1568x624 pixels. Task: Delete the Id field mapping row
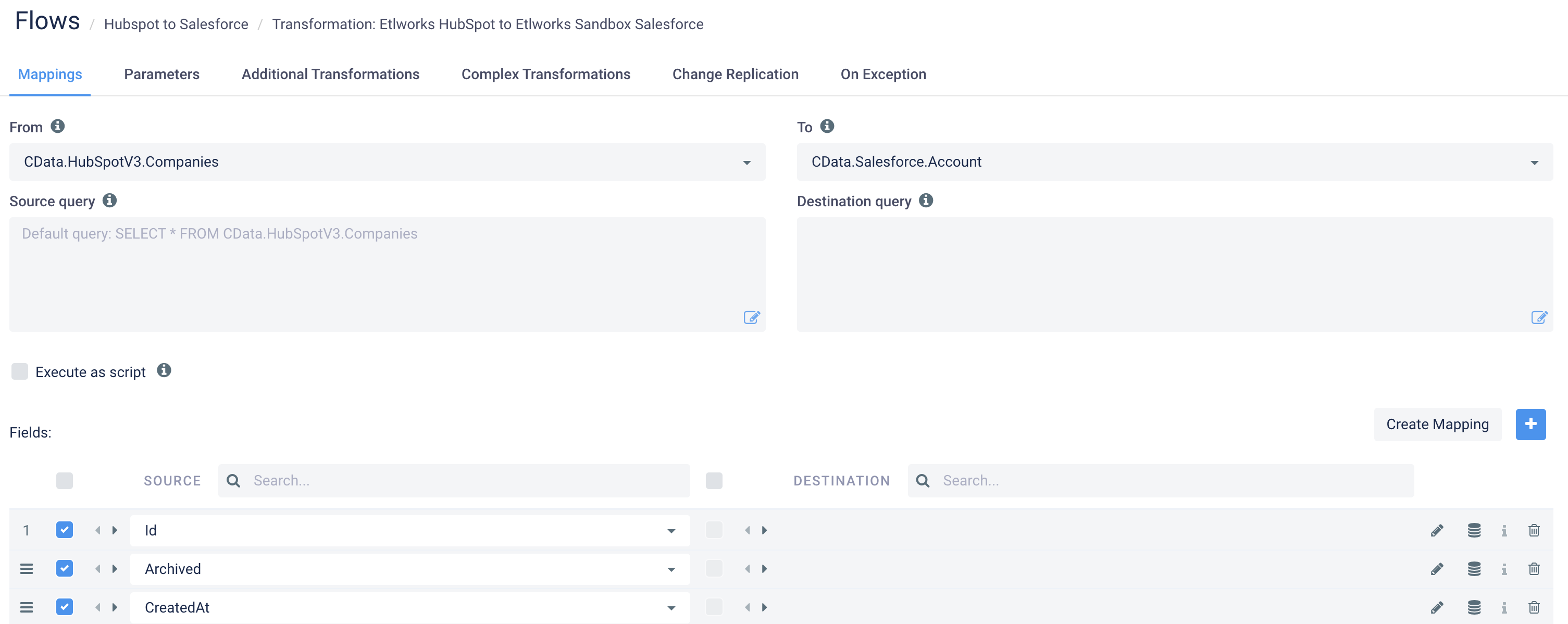1534,530
